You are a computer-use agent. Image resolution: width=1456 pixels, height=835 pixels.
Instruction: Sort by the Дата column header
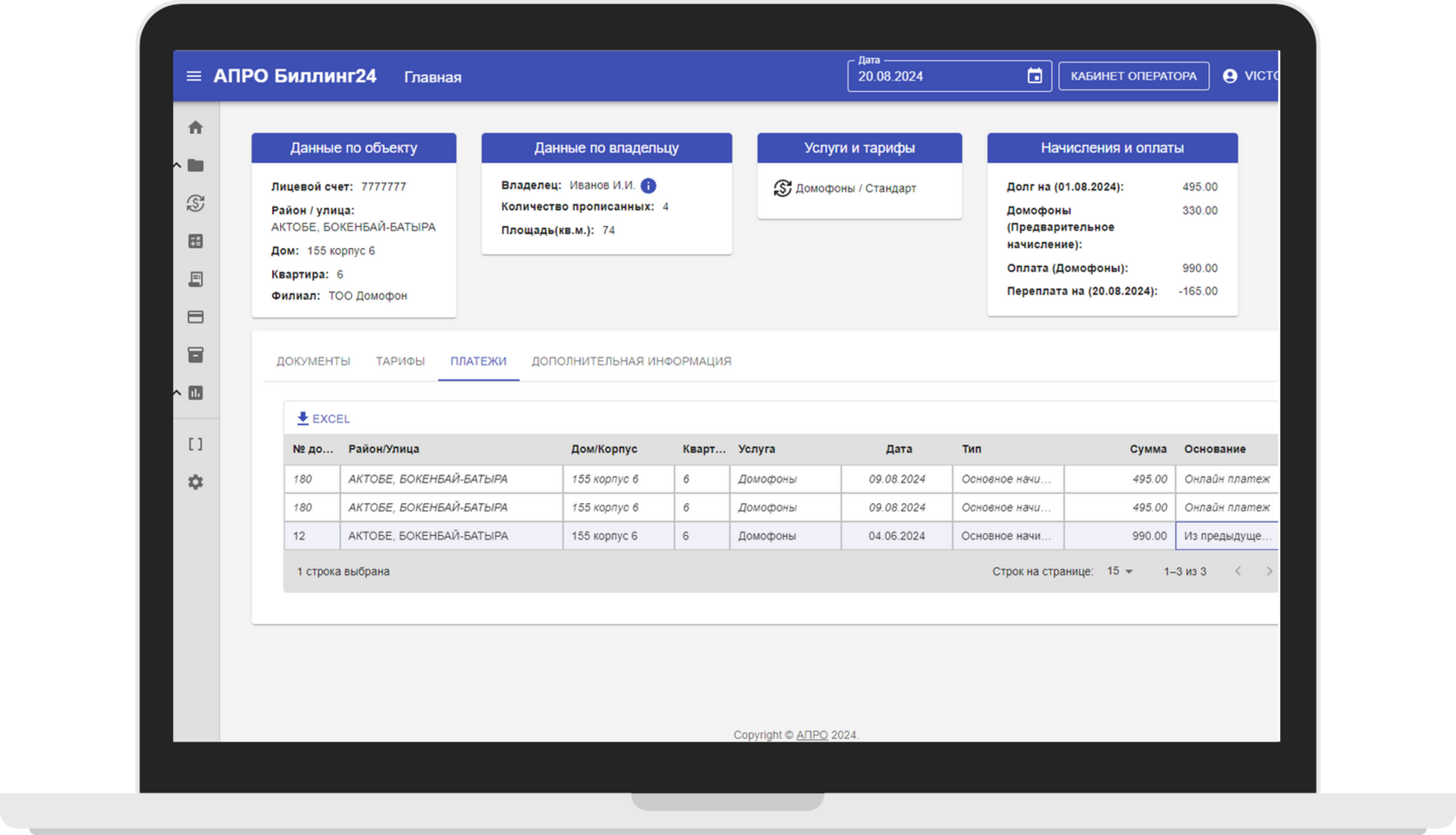click(899, 449)
